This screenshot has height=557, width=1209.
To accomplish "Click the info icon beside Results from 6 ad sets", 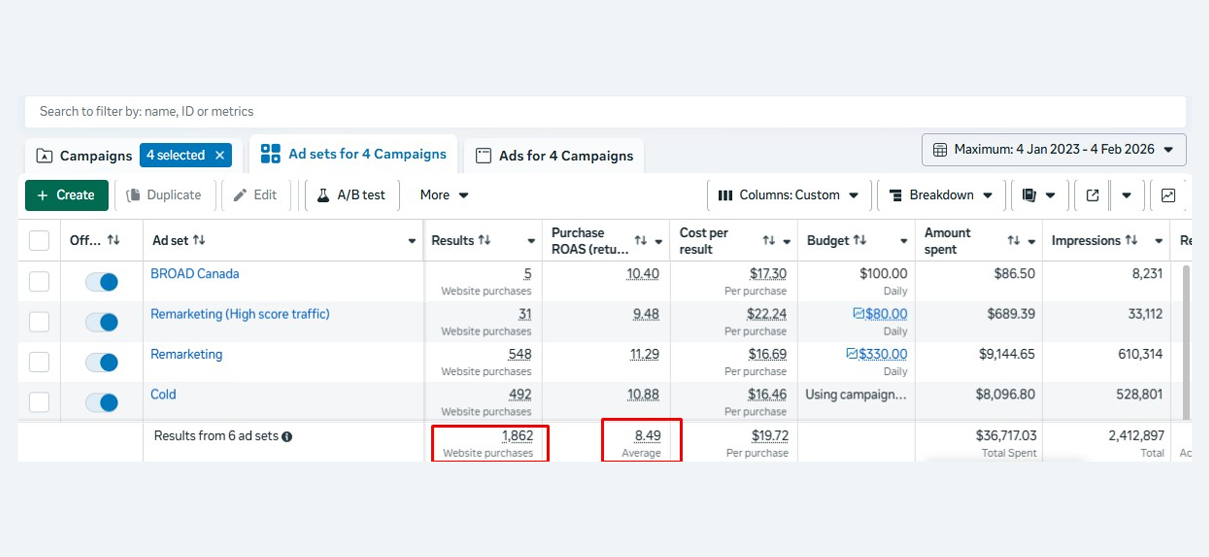I will click(x=287, y=437).
